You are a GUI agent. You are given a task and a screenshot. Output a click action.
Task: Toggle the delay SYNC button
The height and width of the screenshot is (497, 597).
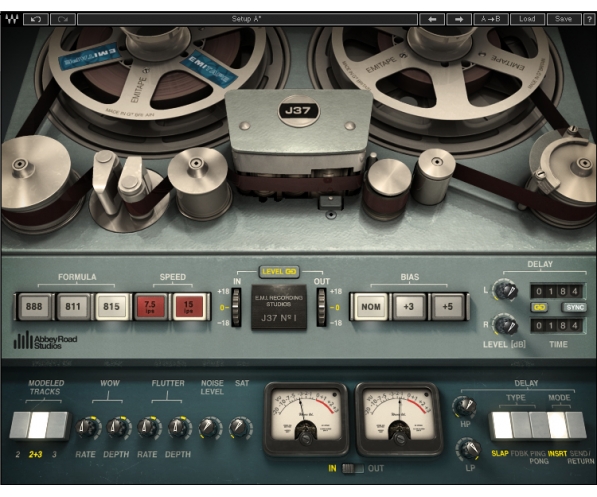[574, 307]
